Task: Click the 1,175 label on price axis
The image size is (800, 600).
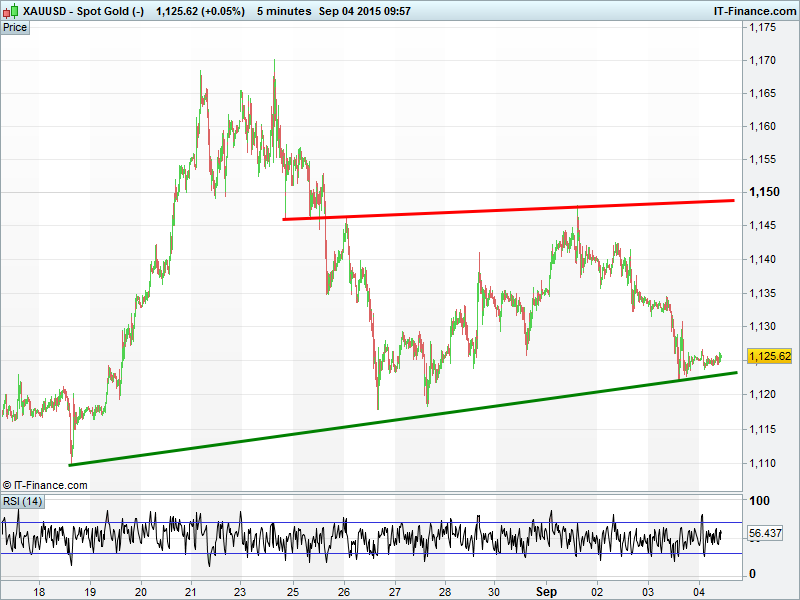Action: (763, 27)
